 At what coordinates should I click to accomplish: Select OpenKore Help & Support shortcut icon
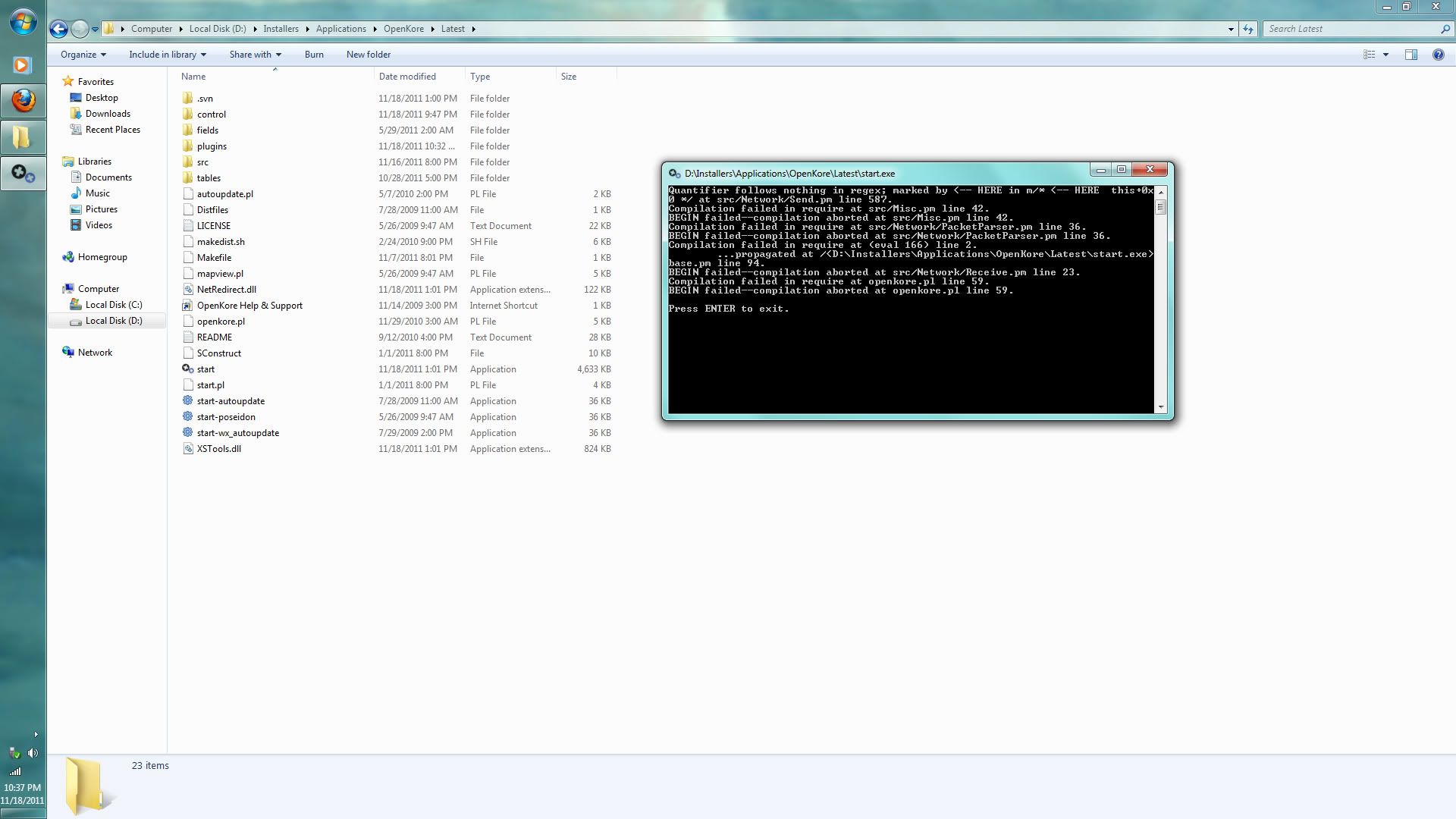pos(188,306)
